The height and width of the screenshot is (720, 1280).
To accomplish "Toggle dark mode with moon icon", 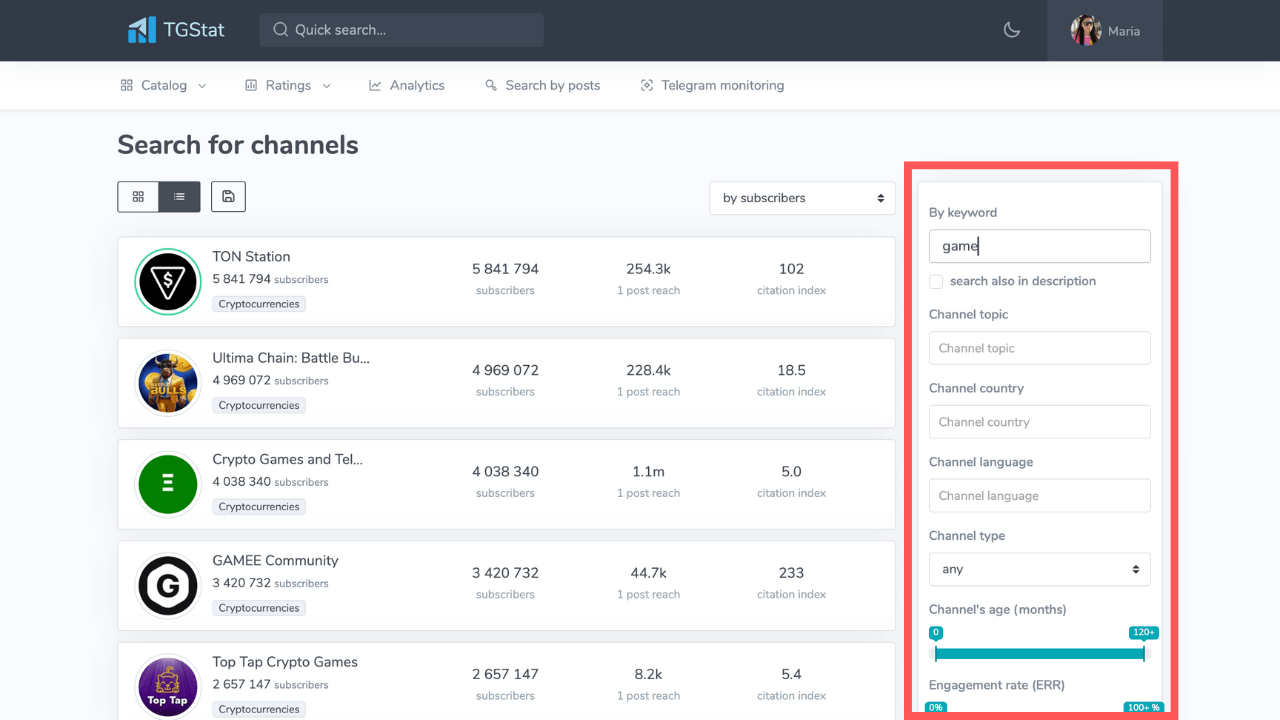I will (x=1012, y=30).
